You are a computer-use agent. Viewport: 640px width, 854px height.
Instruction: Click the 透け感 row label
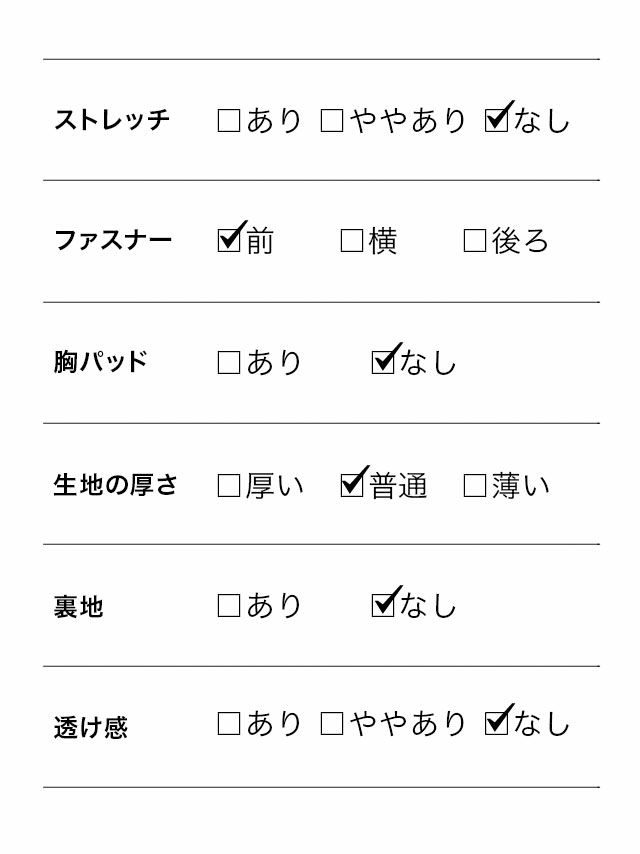(x=91, y=727)
